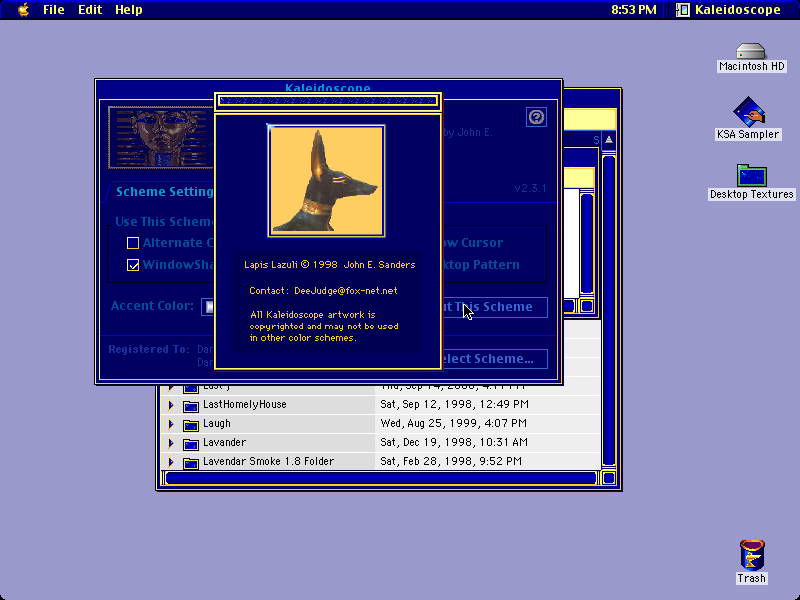The image size is (800, 600).
Task: Click the v2.3.1 version label
Action: pyautogui.click(x=530, y=188)
